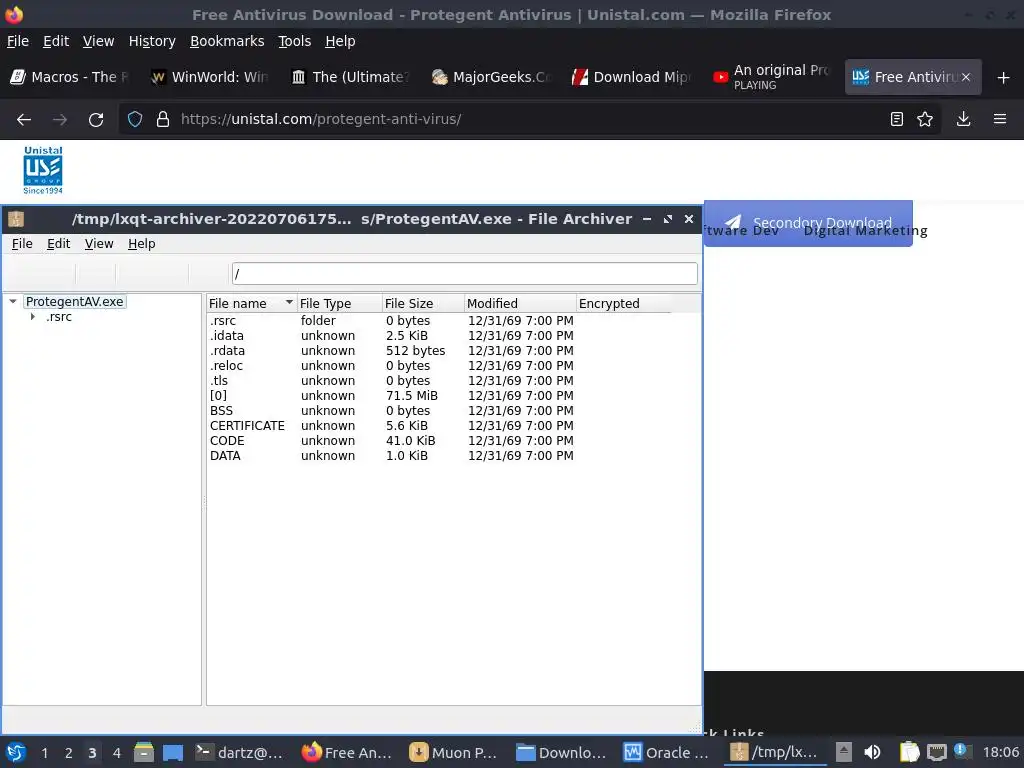The image size is (1024, 768).
Task: Click the Firefox forward arrow
Action: click(x=59, y=120)
